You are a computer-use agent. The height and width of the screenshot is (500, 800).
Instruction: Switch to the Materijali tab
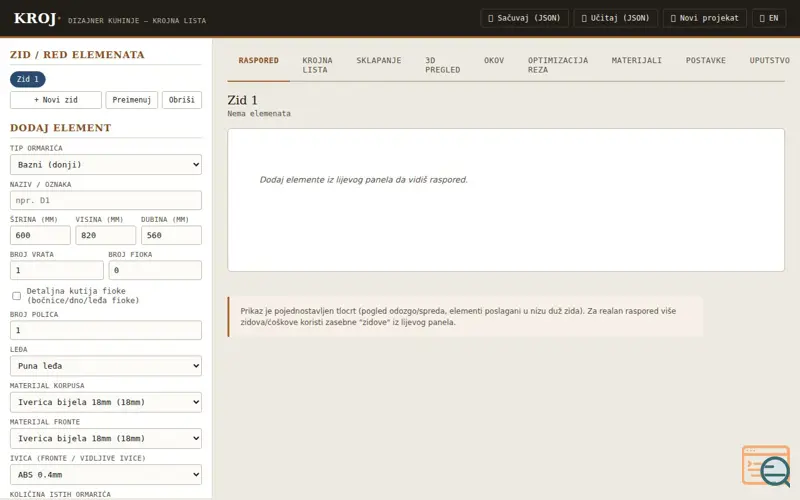click(637, 60)
